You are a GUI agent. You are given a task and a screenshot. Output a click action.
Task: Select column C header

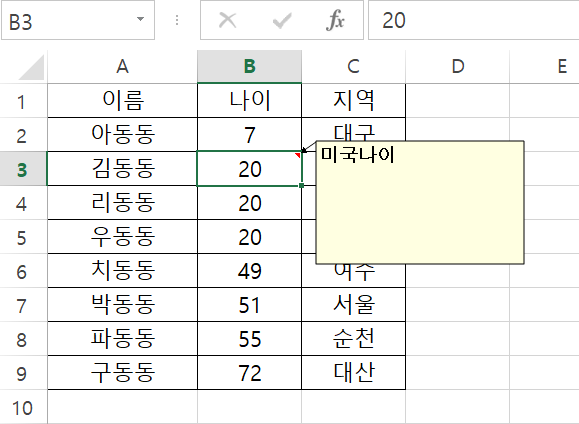click(x=353, y=67)
